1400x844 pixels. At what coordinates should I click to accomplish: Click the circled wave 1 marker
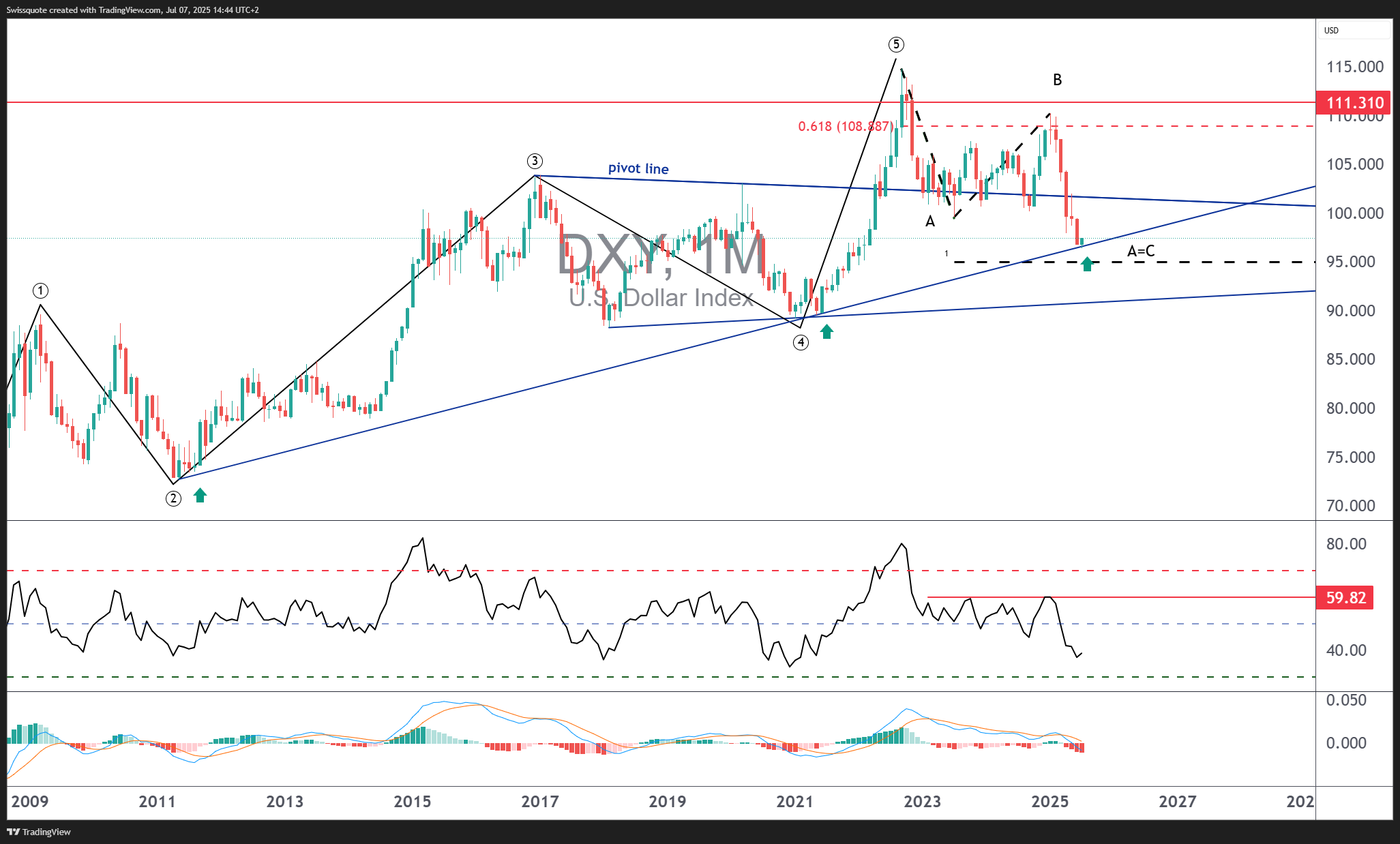pos(40,291)
